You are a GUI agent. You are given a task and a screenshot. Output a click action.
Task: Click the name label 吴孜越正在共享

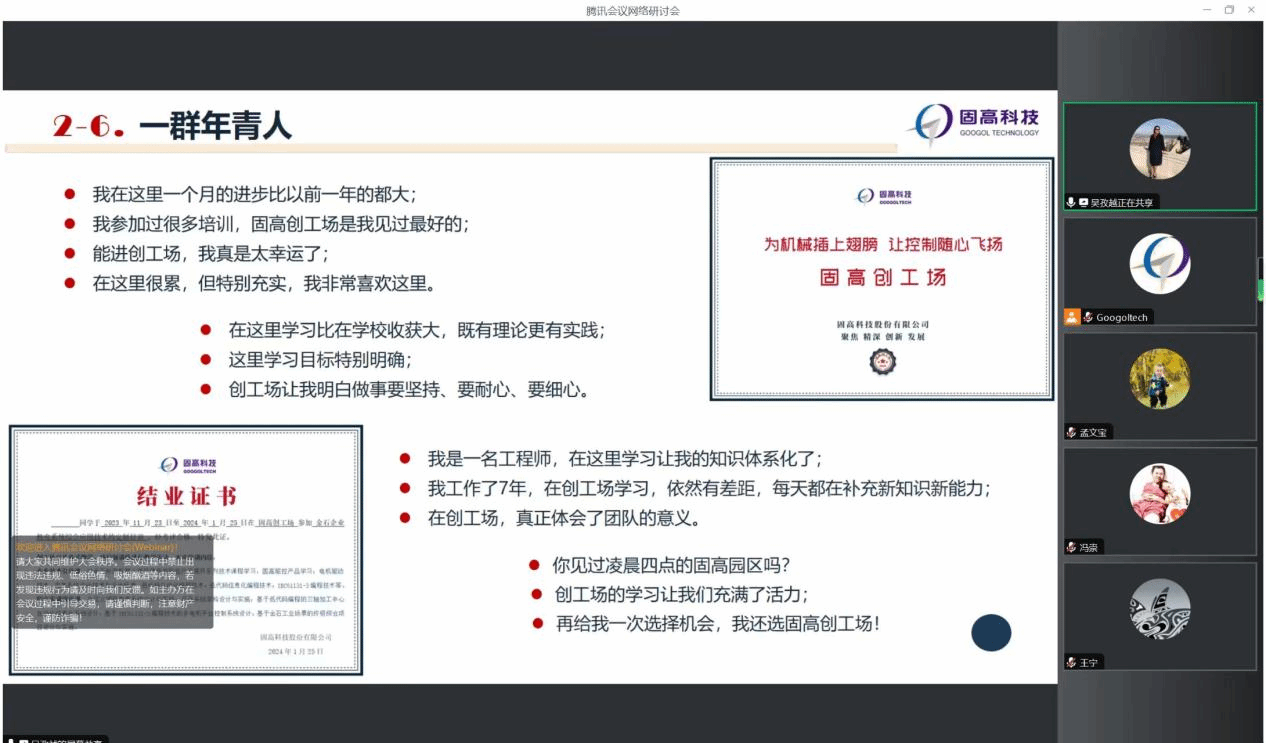tap(1123, 202)
